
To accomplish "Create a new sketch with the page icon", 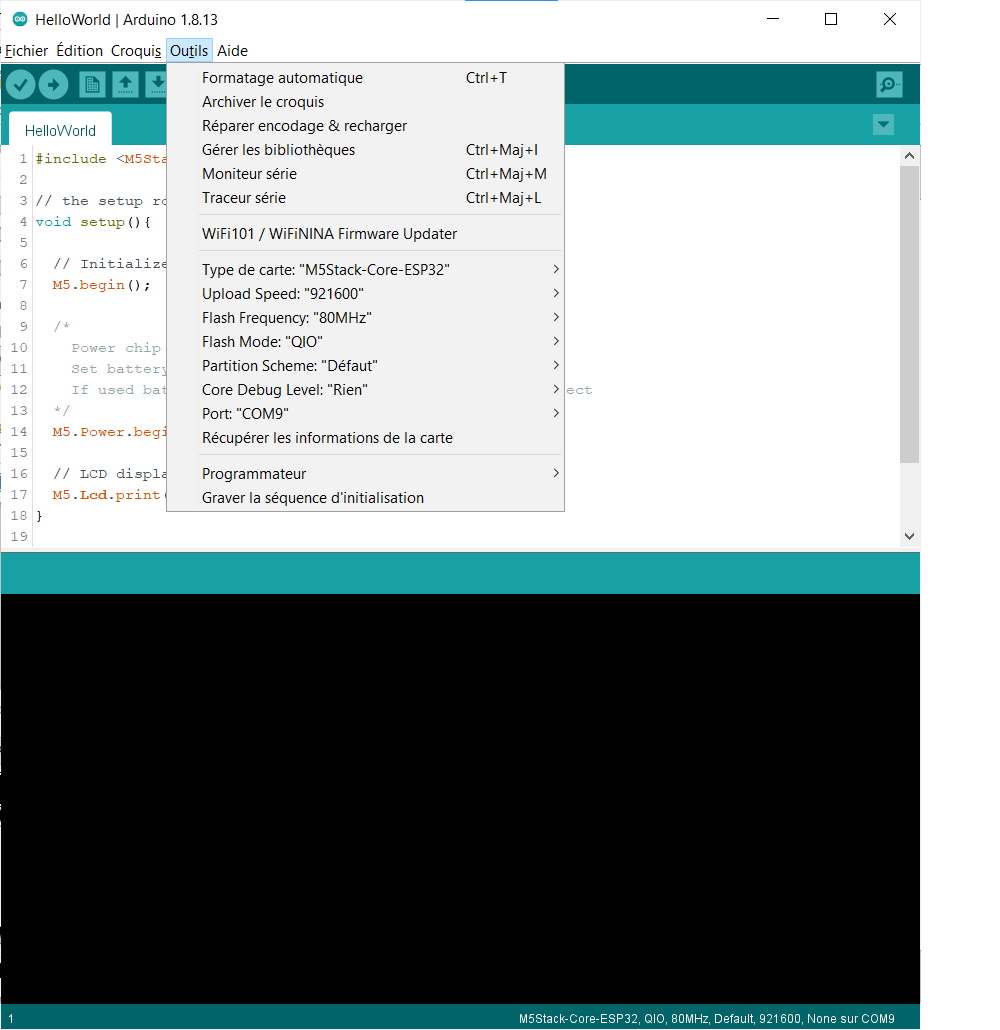I will [92, 85].
